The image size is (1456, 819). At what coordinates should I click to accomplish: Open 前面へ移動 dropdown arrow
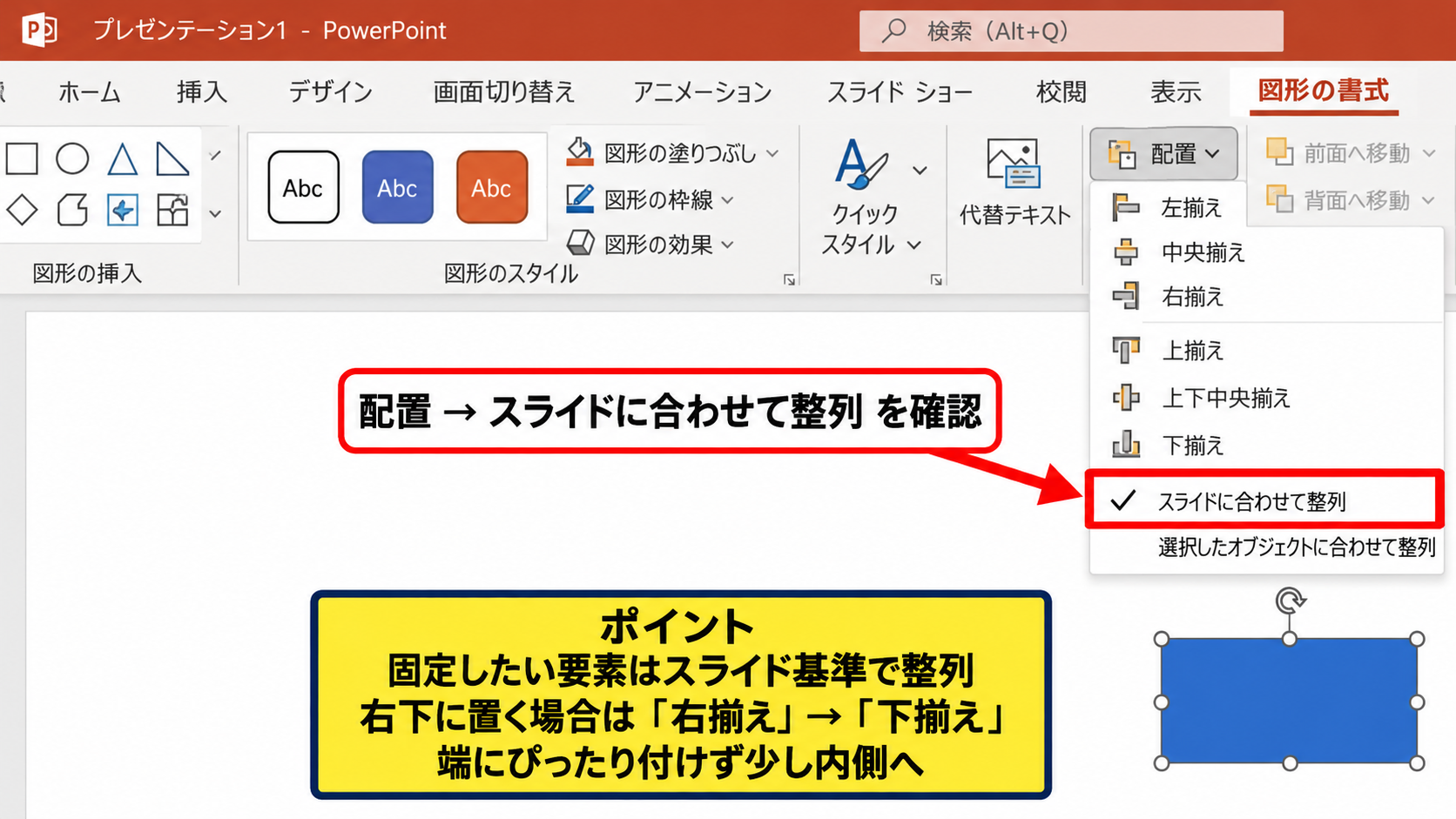(x=1429, y=154)
